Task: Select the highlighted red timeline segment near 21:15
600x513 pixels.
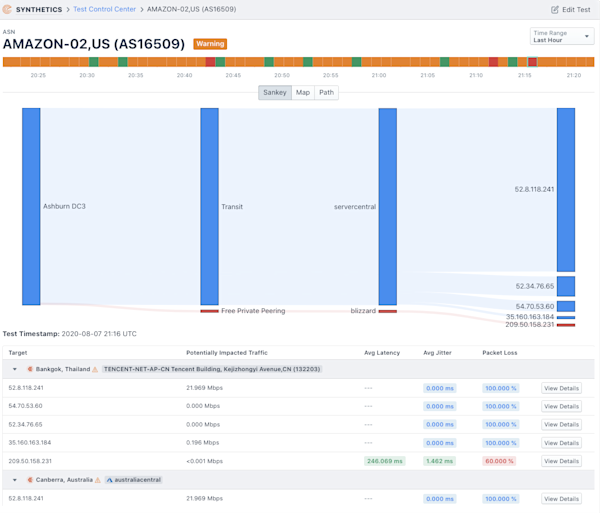Action: tap(532, 62)
